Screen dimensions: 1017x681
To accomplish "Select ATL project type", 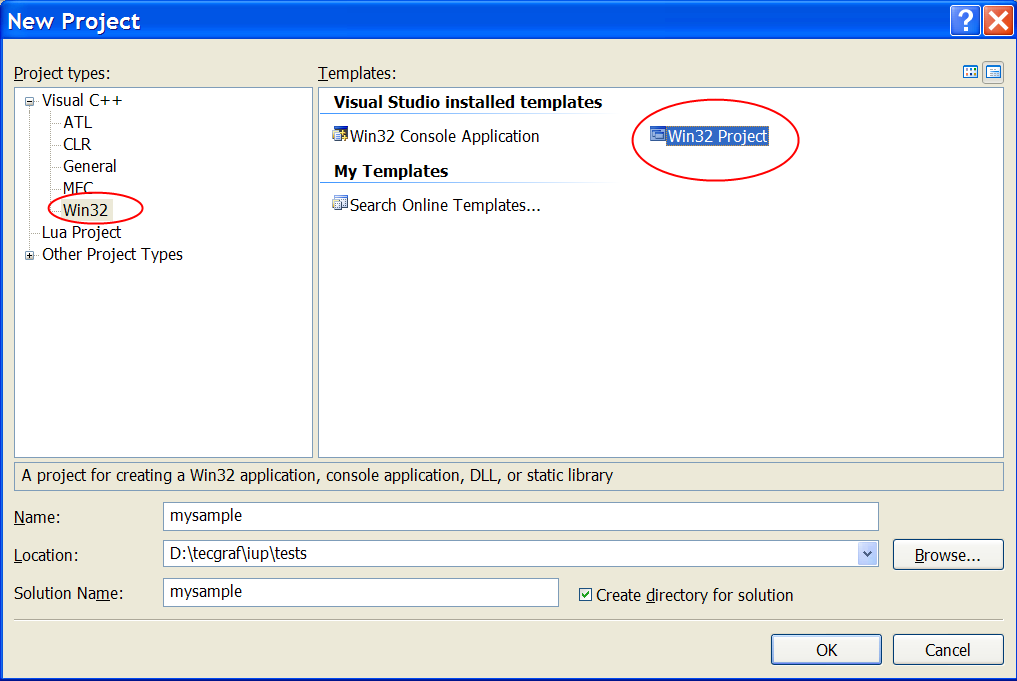I will 77,123.
